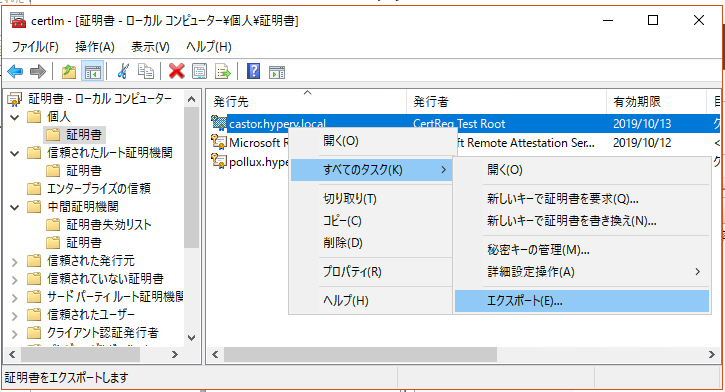Choose 開く(O) in the context menu

[371, 141]
